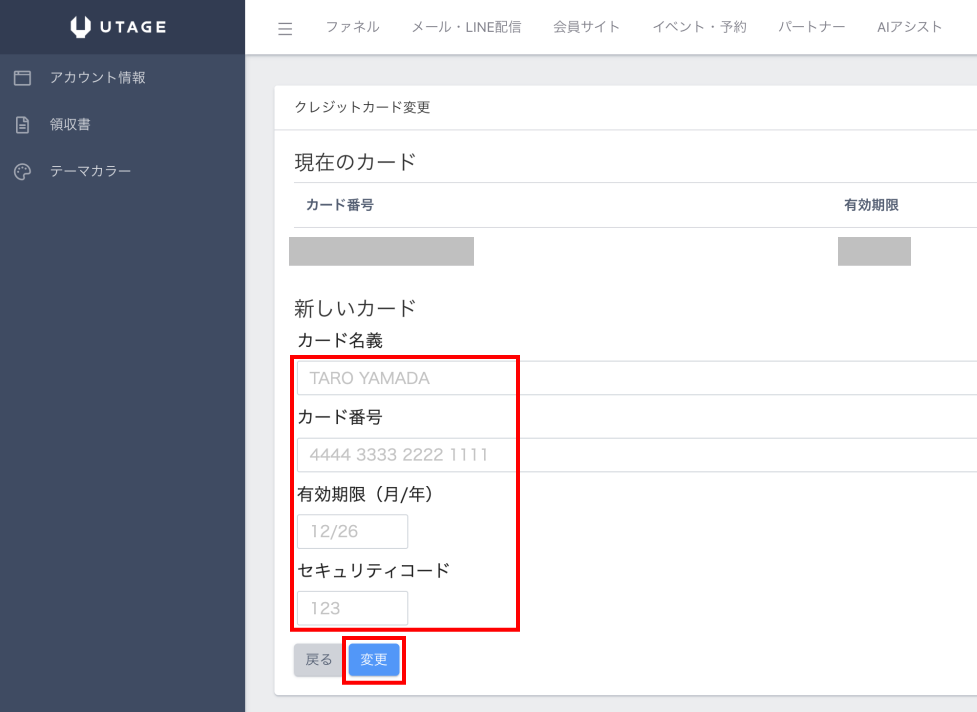Open the イベント・予約 menu

click(699, 27)
